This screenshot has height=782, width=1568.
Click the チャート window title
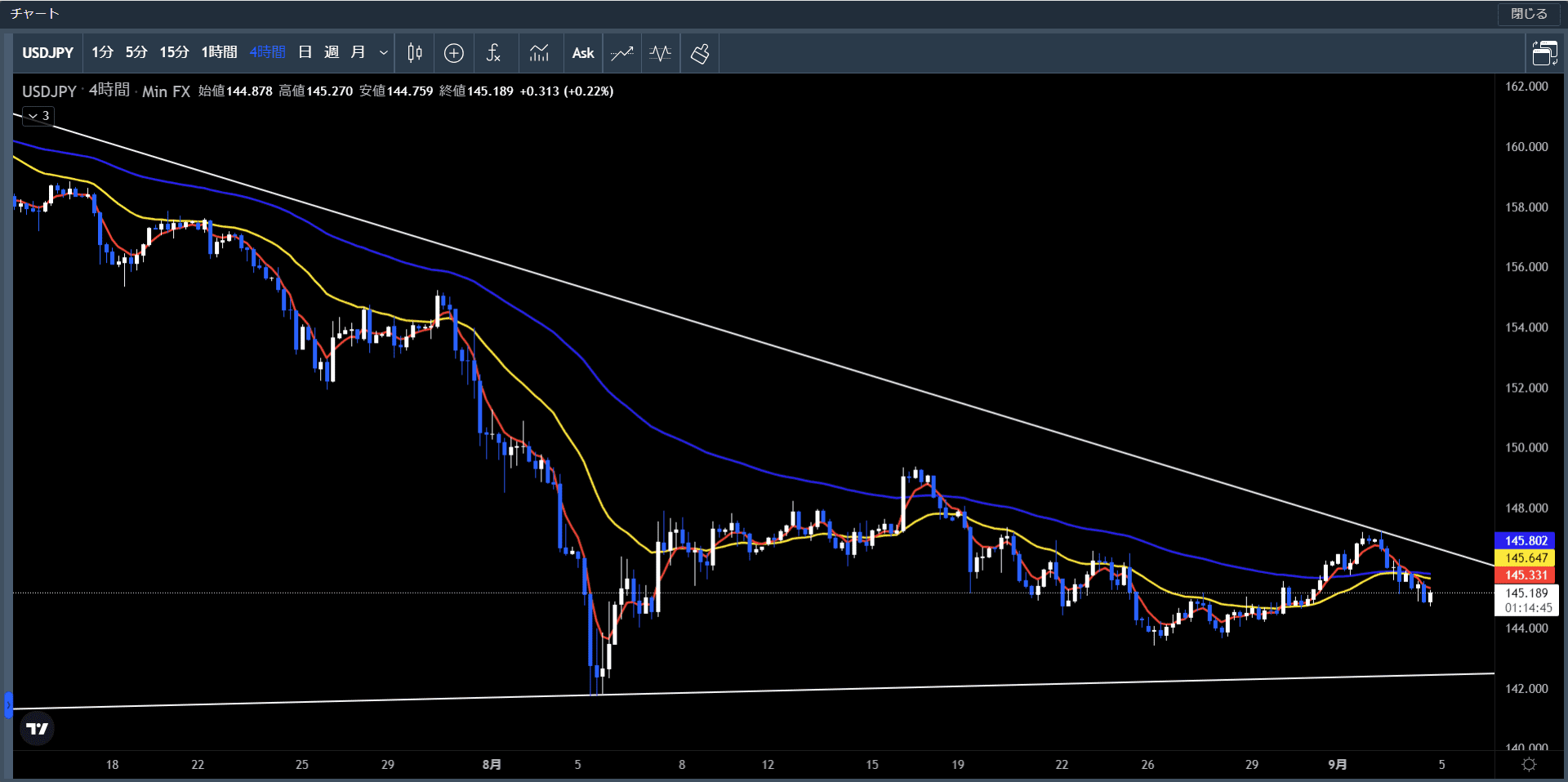coord(35,14)
